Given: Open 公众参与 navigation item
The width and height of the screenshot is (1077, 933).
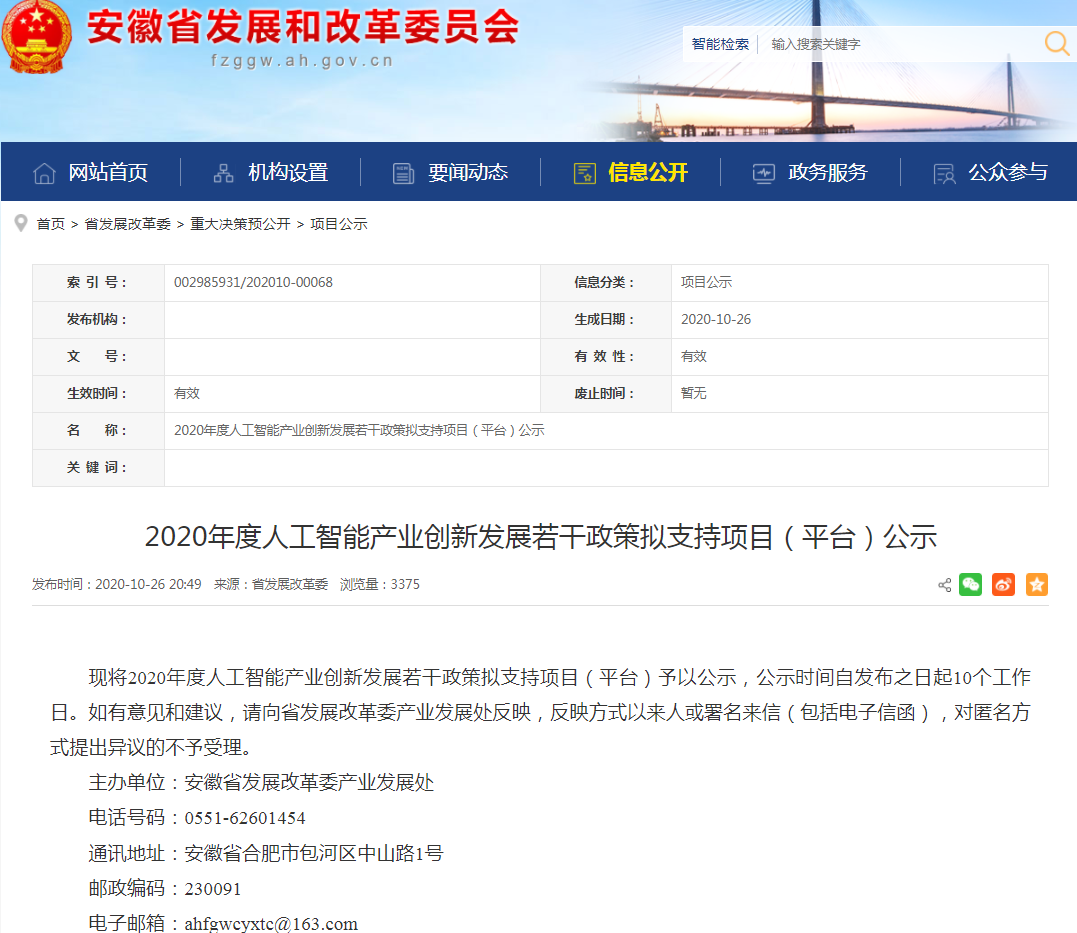Looking at the screenshot, I should (x=1007, y=172).
